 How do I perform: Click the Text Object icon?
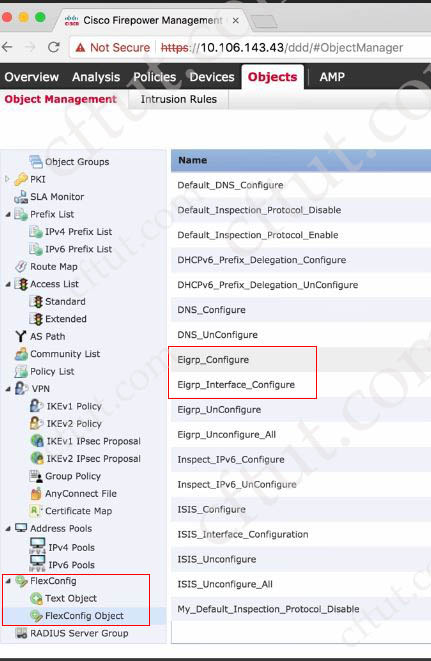tap(36, 598)
